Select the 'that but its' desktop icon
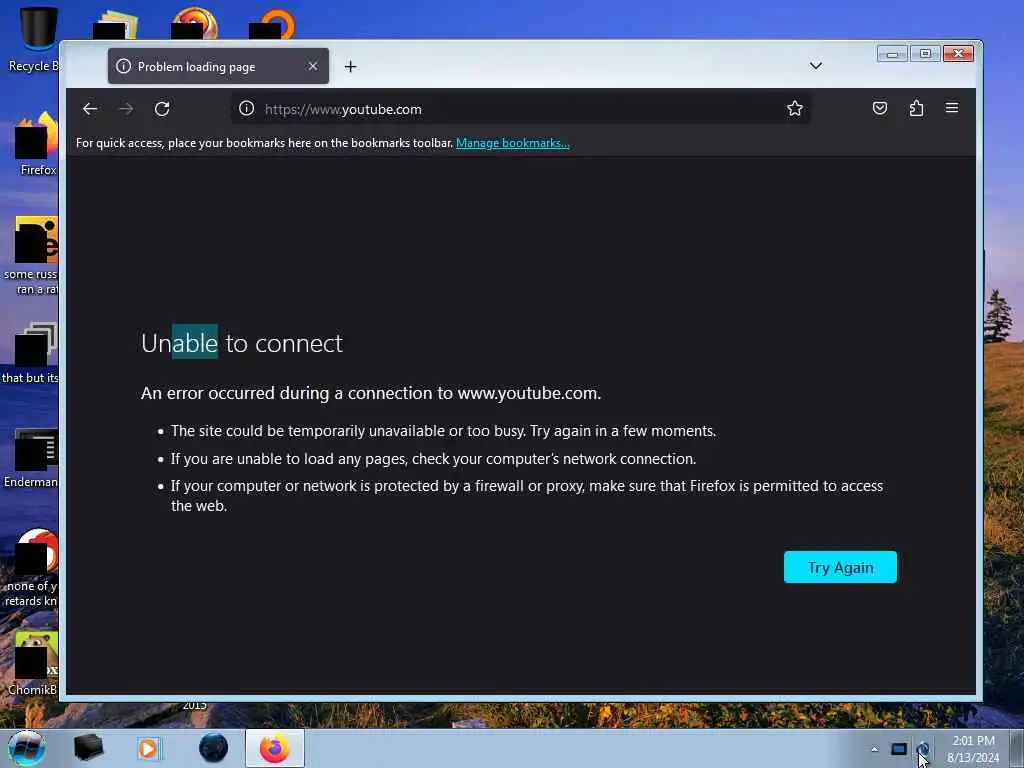The height and width of the screenshot is (768, 1024). click(x=31, y=353)
